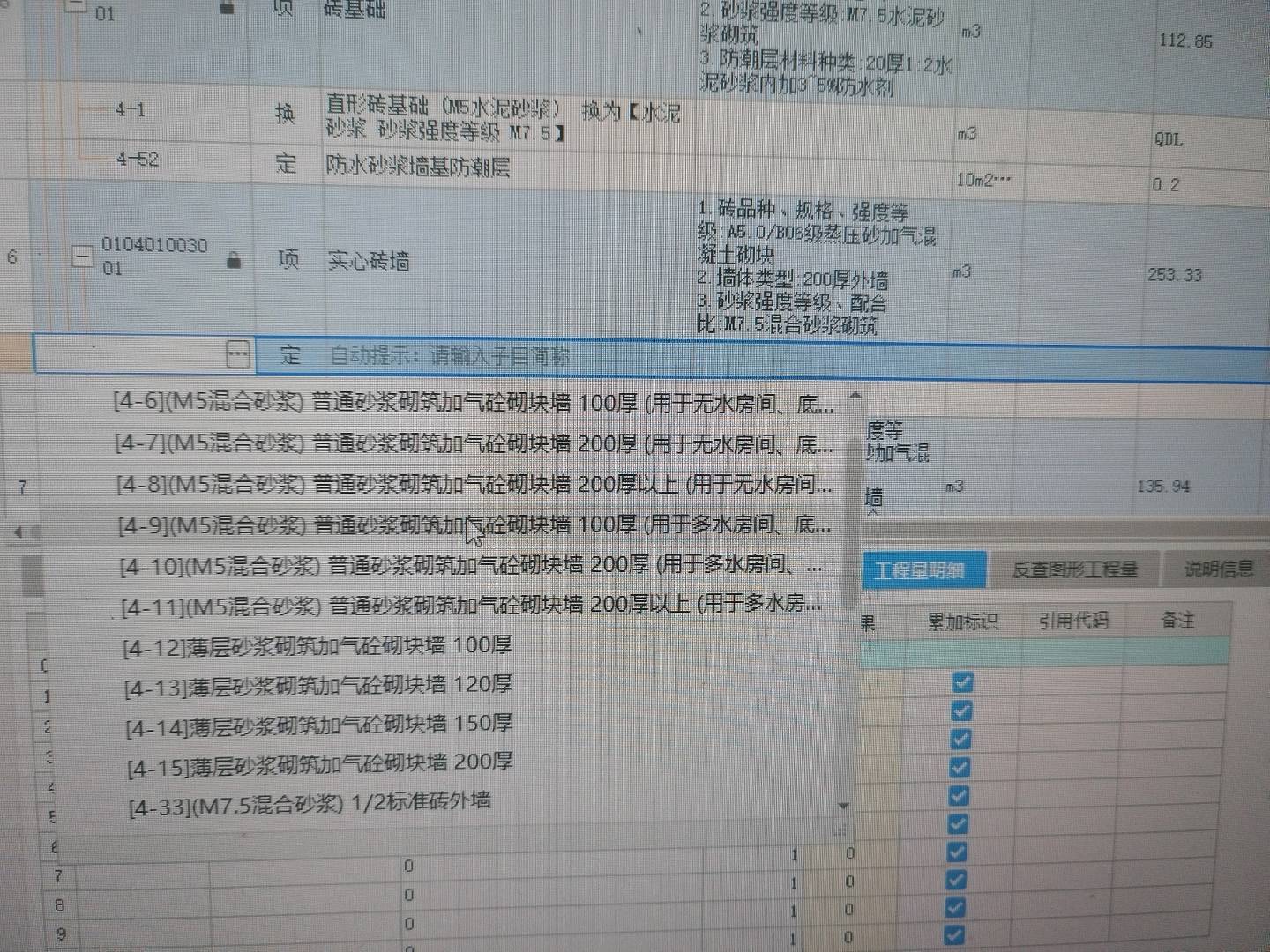Toggle the 累加标识 checkbox in row 8
Screen dimensions: 1270x952
click(x=956, y=879)
